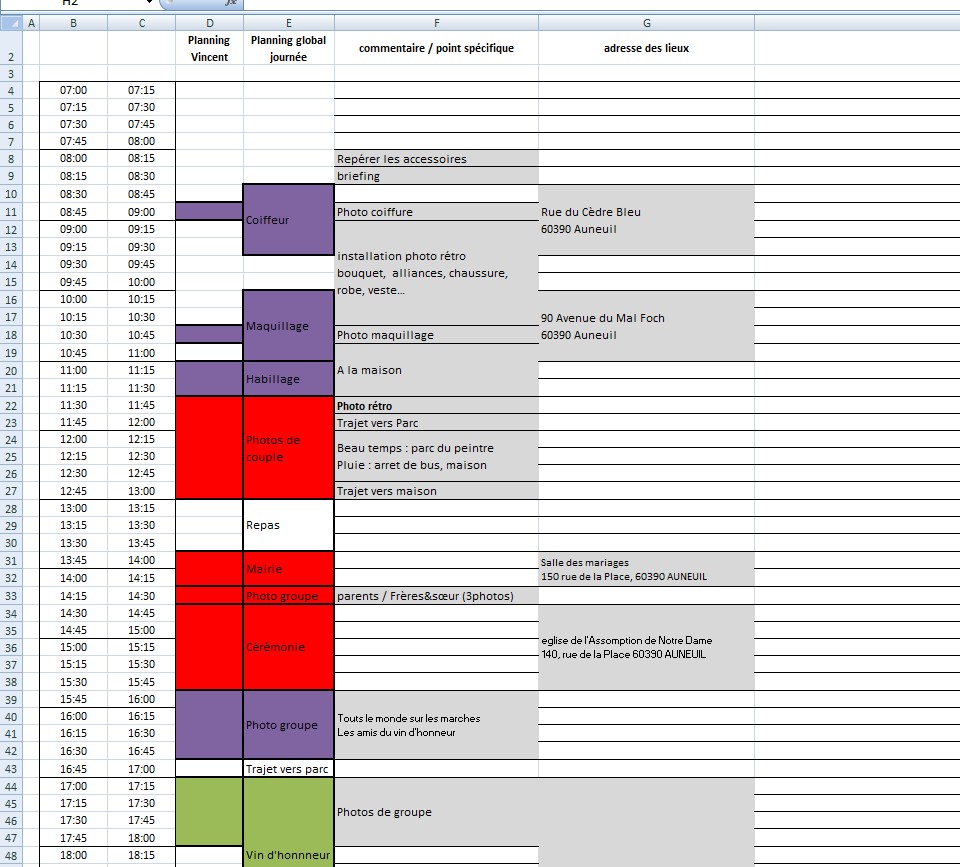Select the purple Coiffeur cell
The height and width of the screenshot is (867, 960).
(x=288, y=220)
